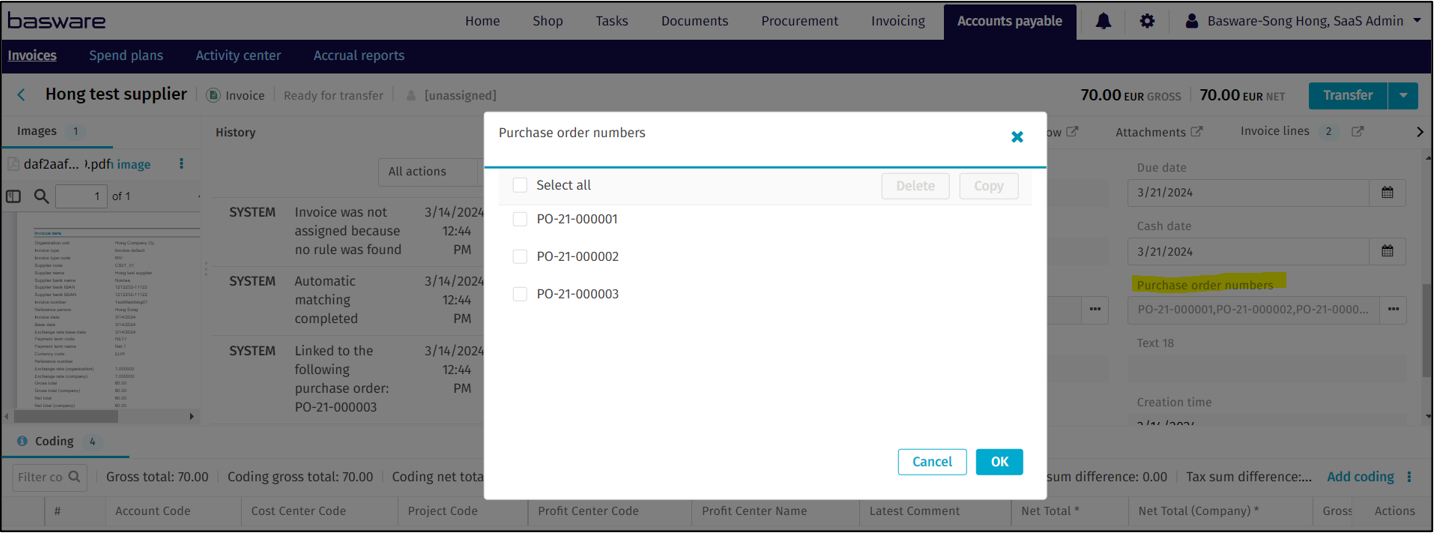This screenshot has height=535, width=1435.
Task: Switch to the Spend plans tab
Action: click(126, 56)
